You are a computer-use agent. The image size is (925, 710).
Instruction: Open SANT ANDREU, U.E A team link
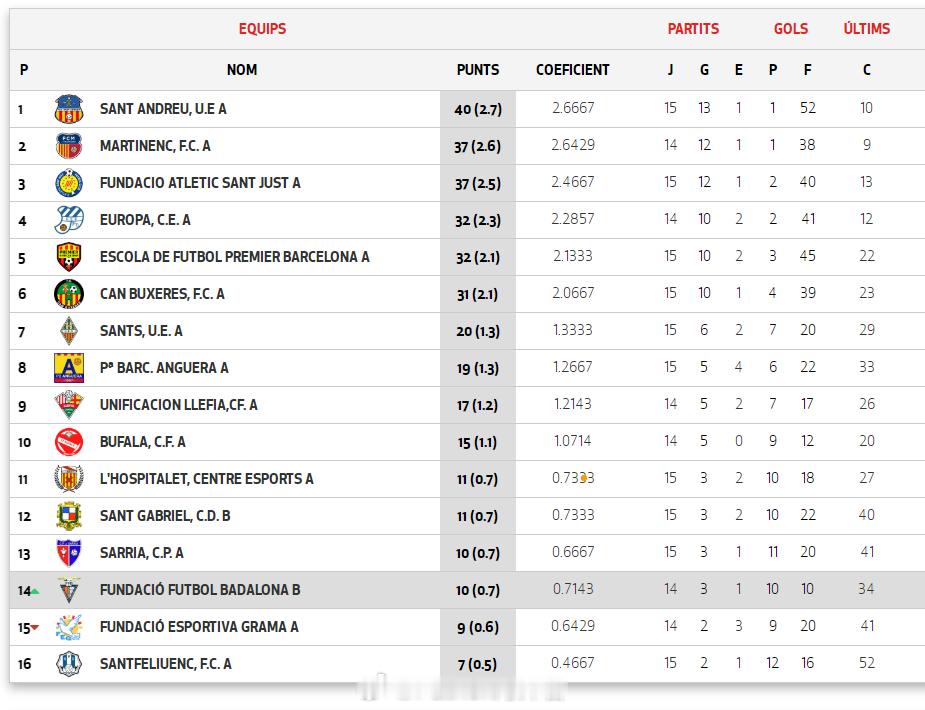[163, 109]
